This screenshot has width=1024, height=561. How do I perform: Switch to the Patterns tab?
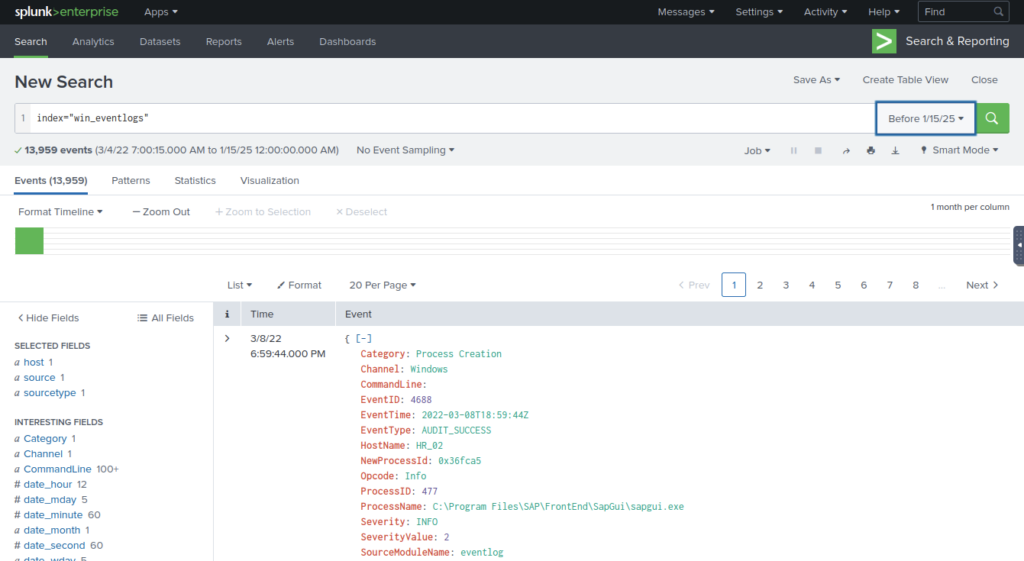click(x=131, y=180)
